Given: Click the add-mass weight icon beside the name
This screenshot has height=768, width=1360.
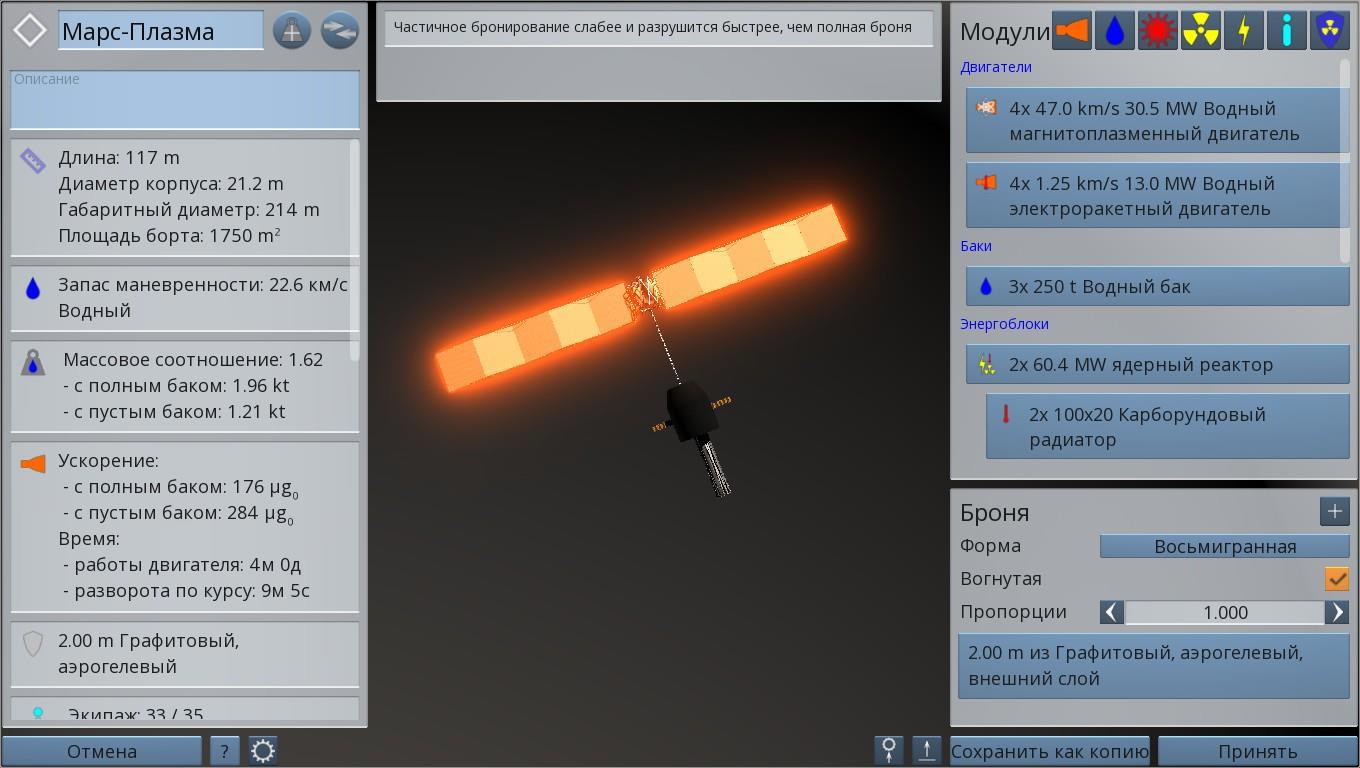Looking at the screenshot, I should click(x=292, y=31).
